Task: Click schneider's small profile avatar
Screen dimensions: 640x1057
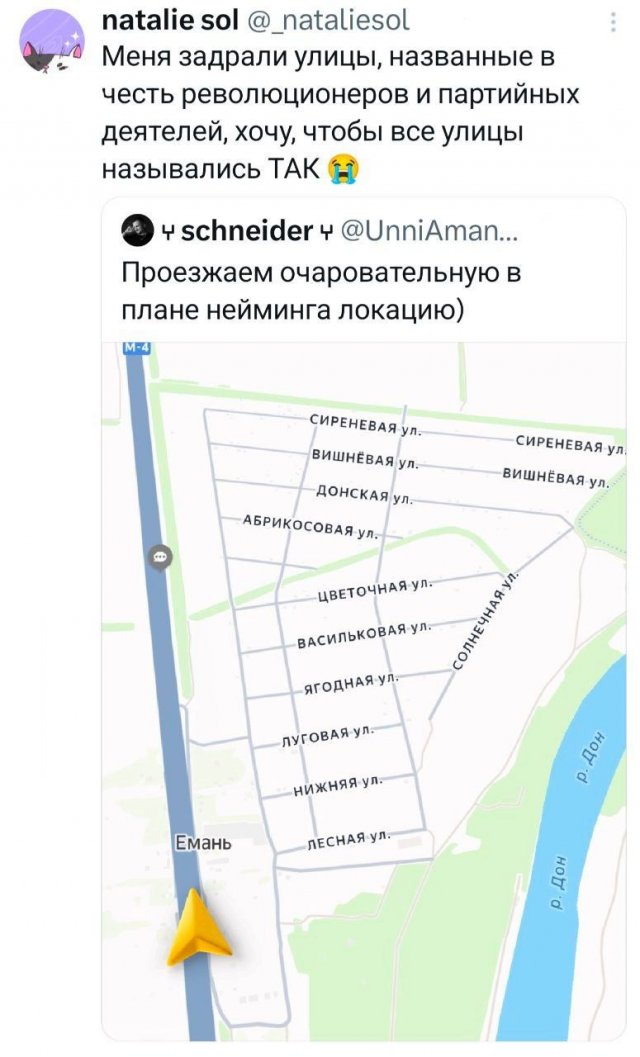Action: point(135,232)
